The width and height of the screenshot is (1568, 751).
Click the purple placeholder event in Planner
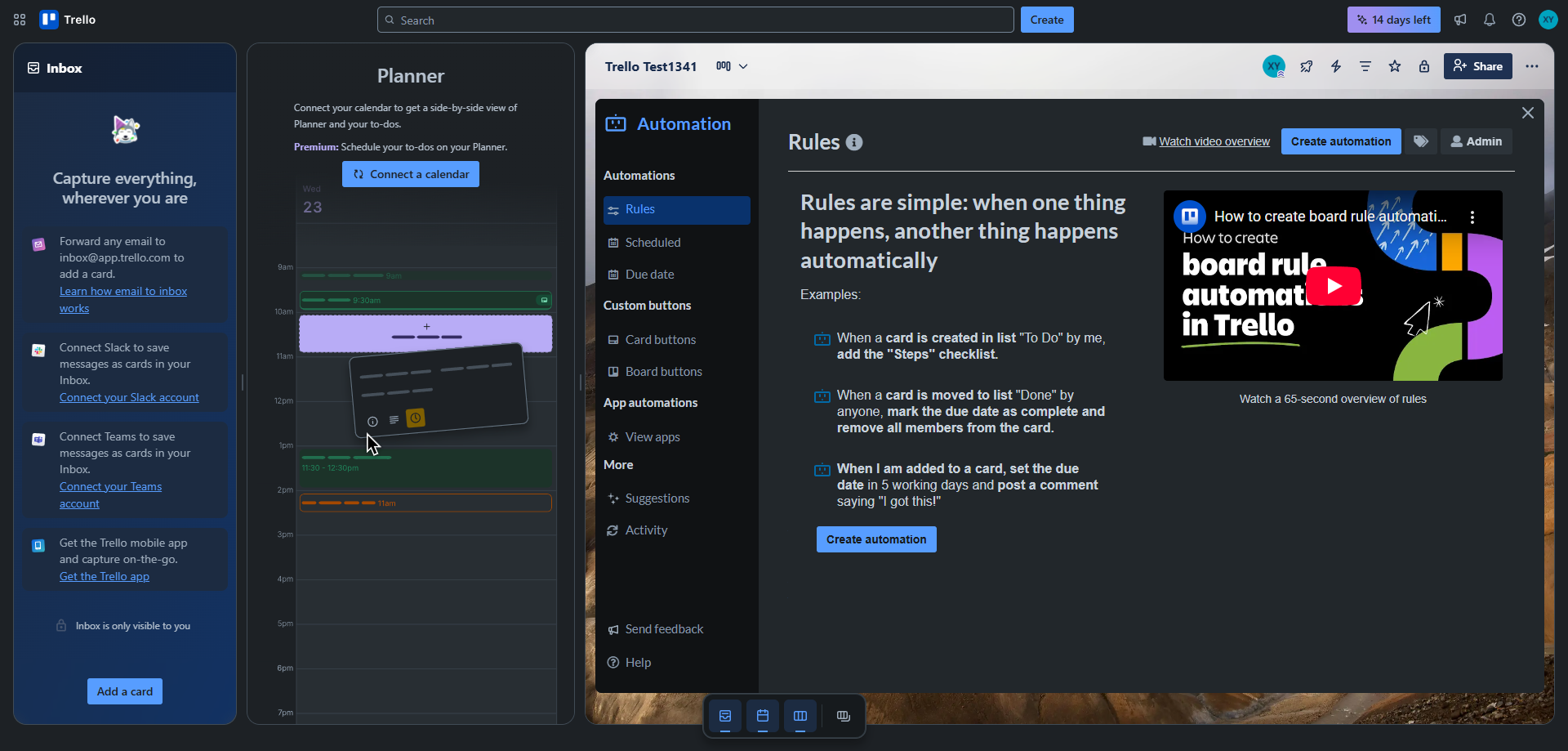[x=425, y=334]
